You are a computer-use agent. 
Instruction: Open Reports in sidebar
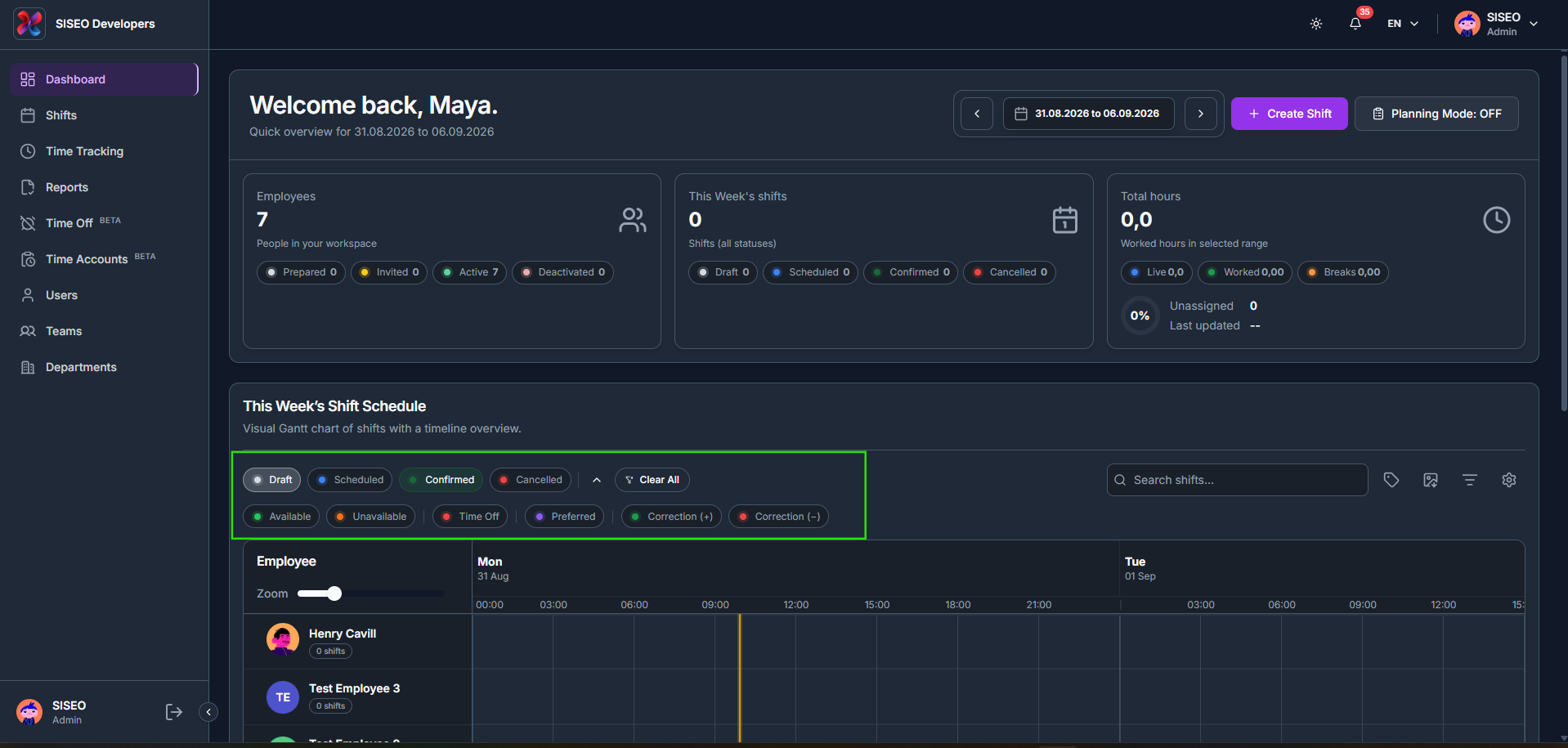(104, 187)
